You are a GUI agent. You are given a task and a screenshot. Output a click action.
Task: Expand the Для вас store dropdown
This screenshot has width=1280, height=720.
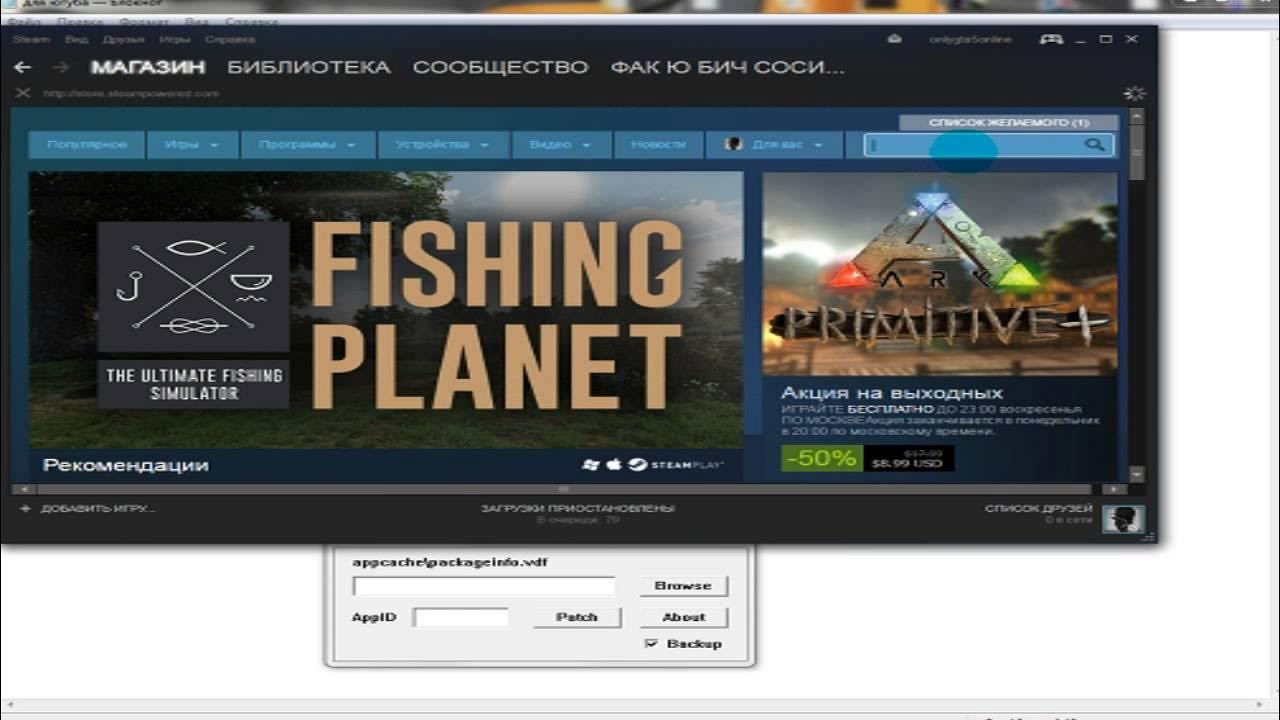[x=774, y=145]
